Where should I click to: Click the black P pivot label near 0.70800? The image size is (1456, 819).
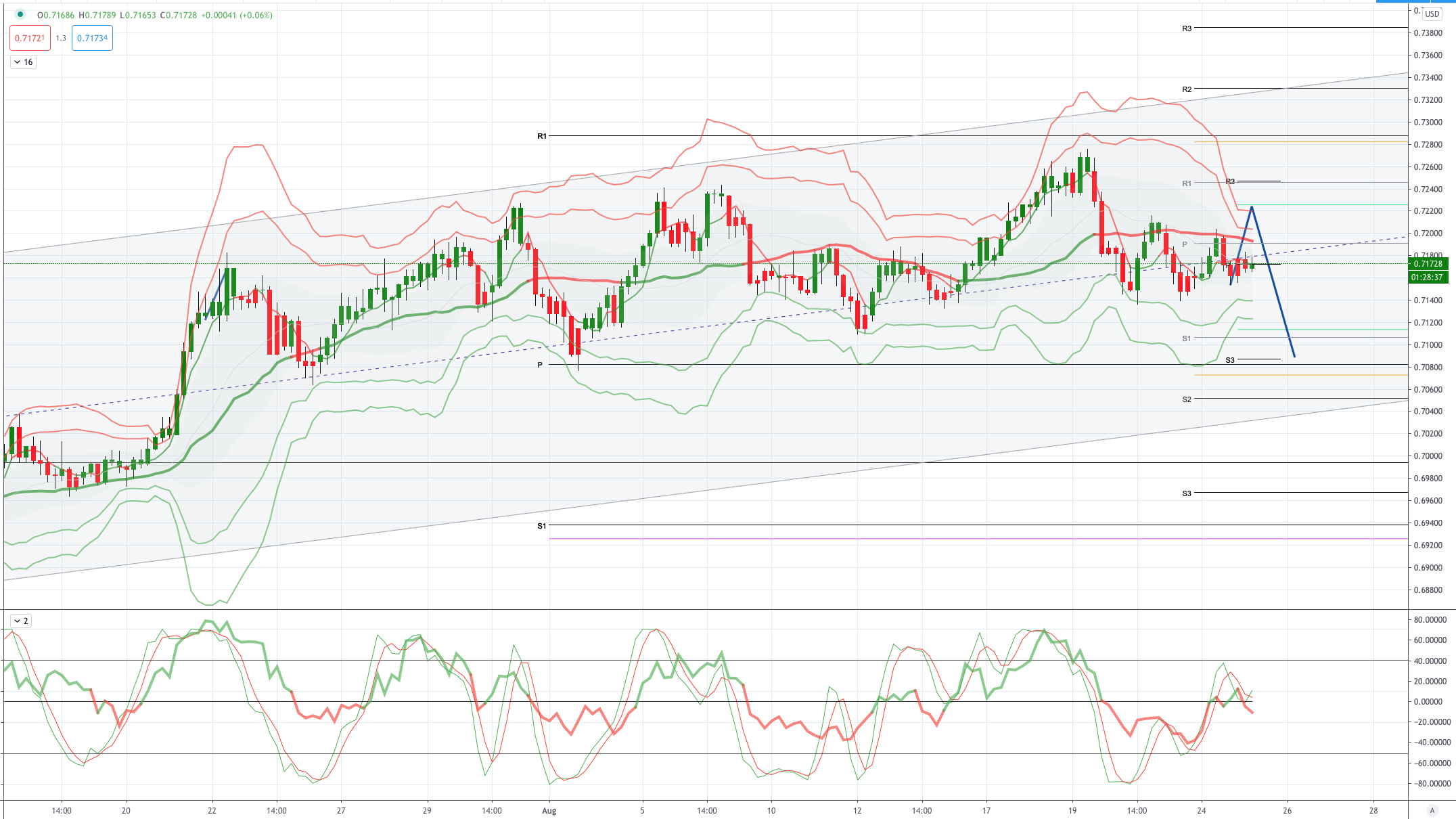[x=540, y=365]
